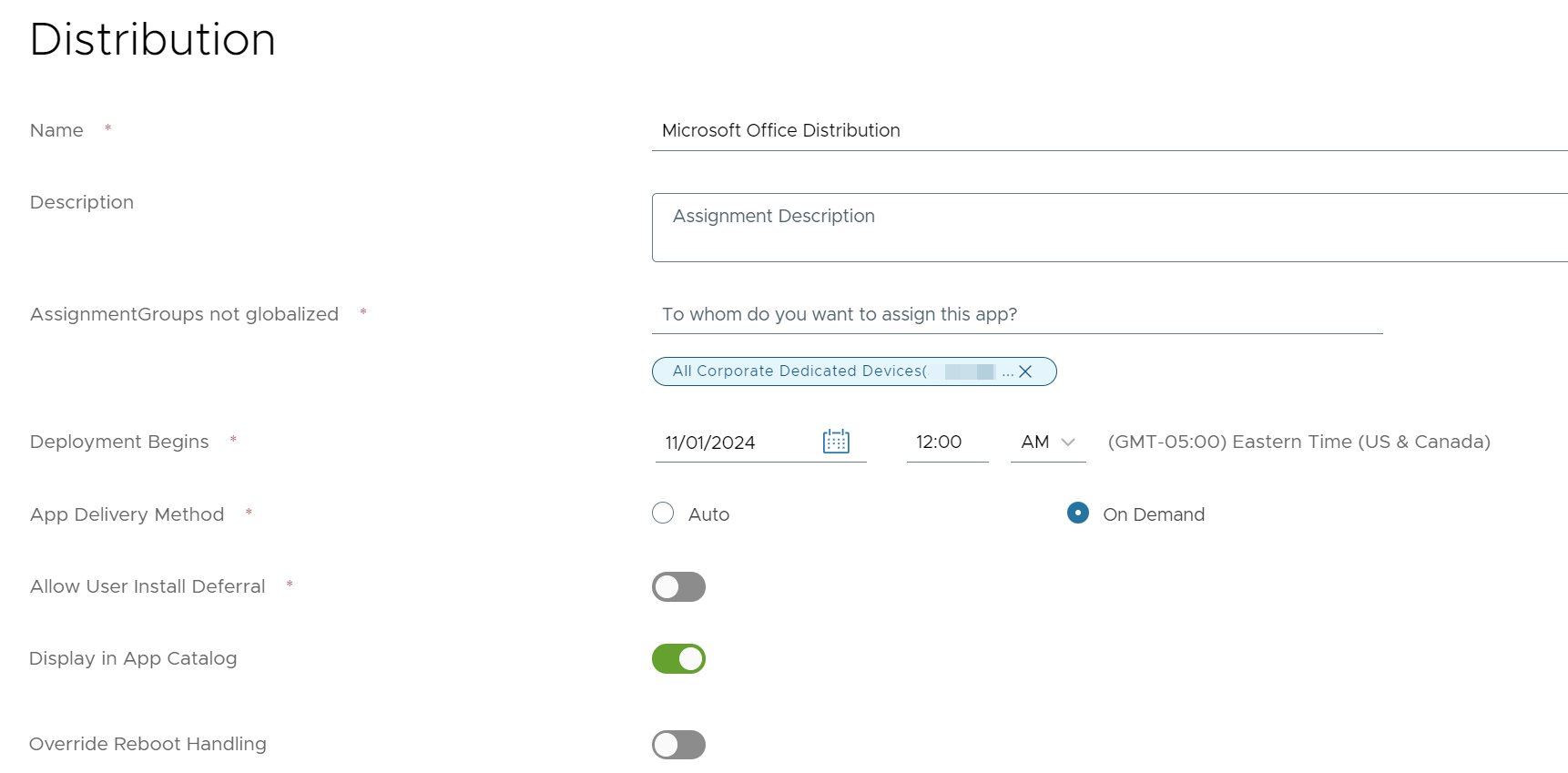This screenshot has width=1568, height=773.
Task: Click the Override Reboot Handling label
Action: [148, 745]
